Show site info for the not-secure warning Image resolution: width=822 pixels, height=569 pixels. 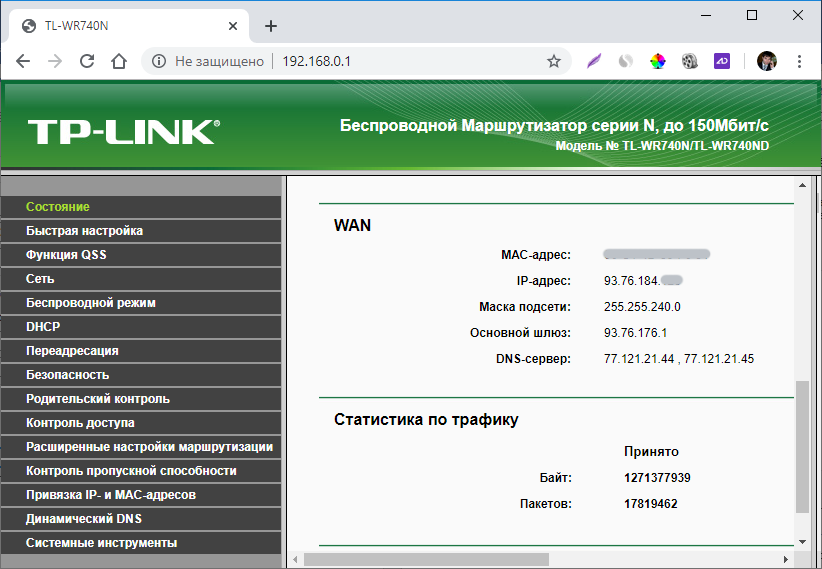pyautogui.click(x=158, y=61)
